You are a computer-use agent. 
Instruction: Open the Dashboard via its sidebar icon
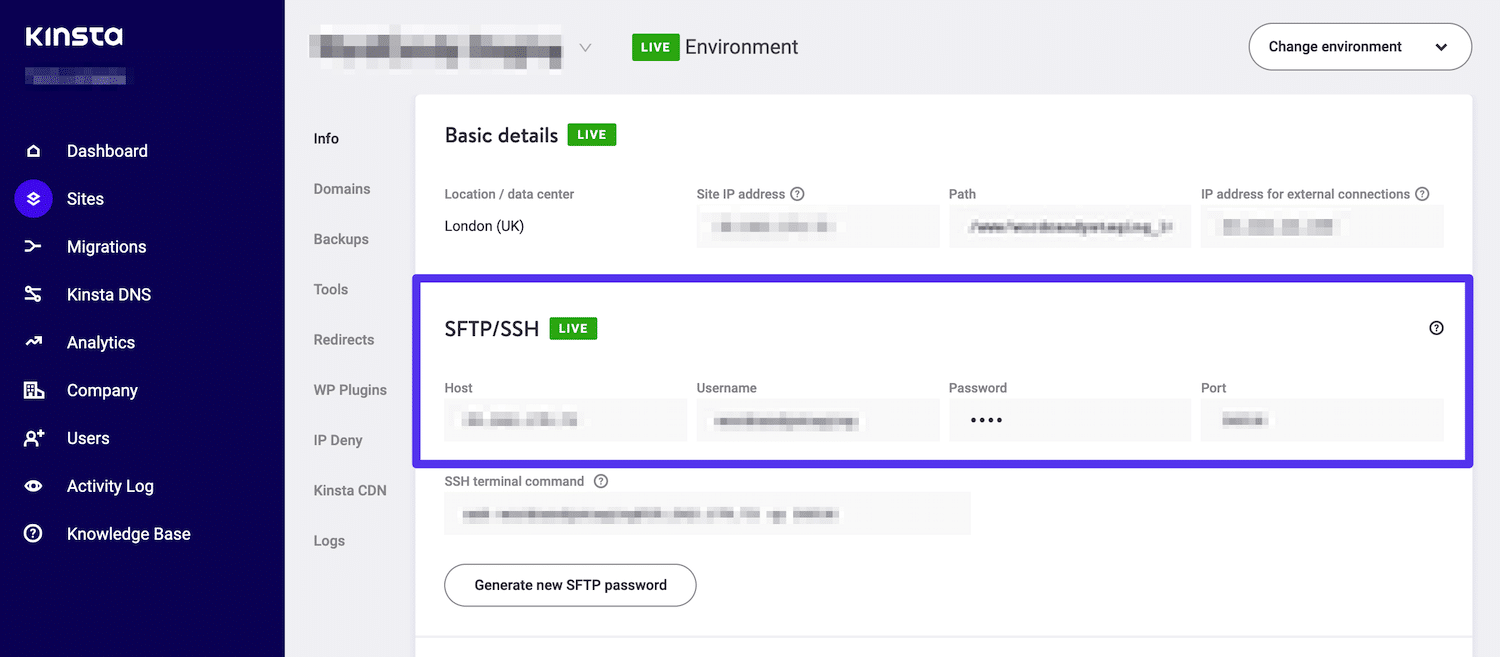[33, 150]
